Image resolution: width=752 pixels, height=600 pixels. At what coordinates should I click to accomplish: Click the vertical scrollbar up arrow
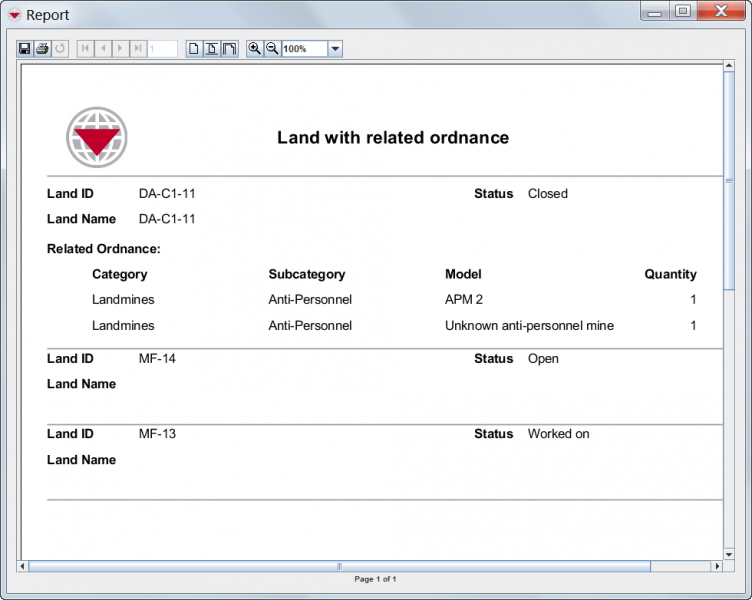[729, 69]
